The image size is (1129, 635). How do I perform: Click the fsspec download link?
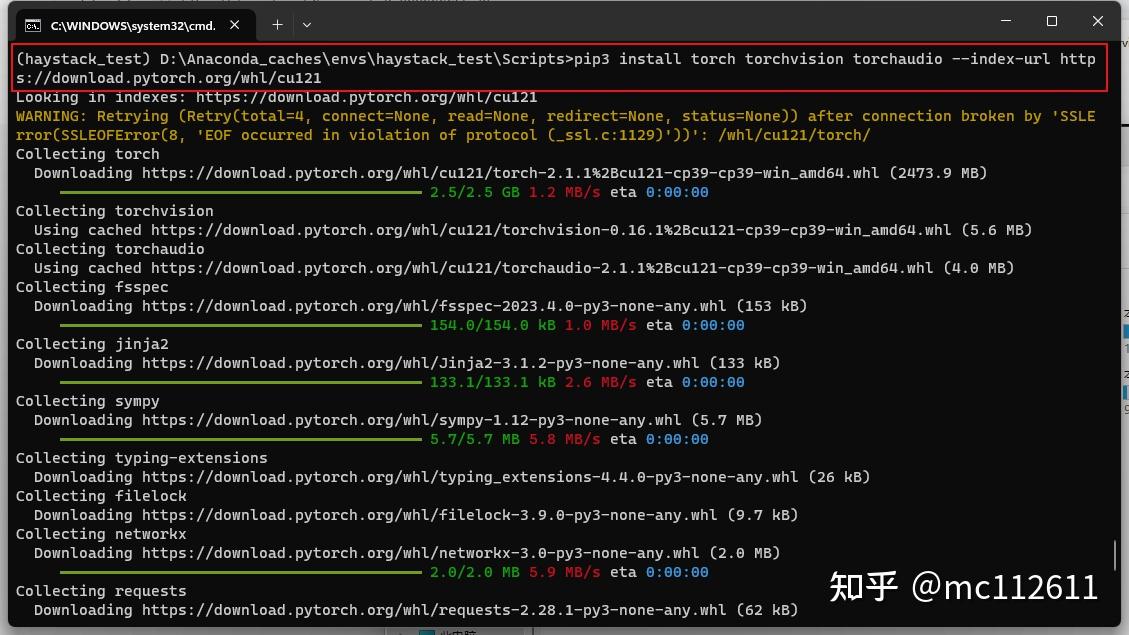(420, 306)
